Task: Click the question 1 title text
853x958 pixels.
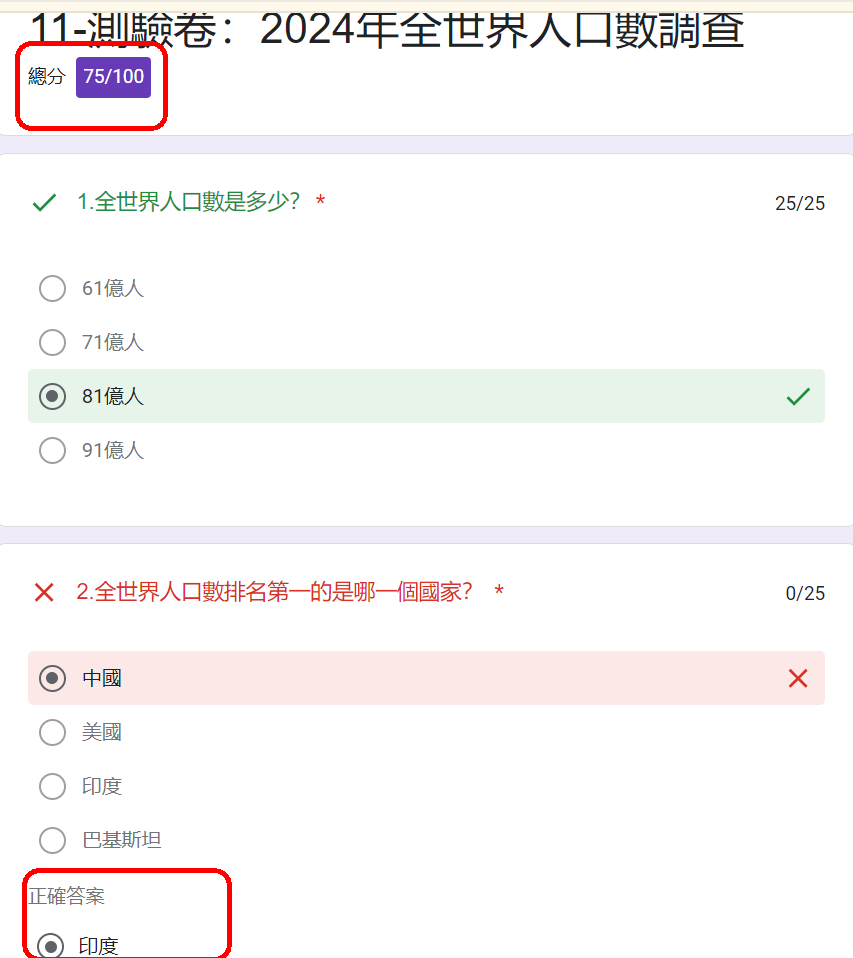Action: [x=189, y=203]
